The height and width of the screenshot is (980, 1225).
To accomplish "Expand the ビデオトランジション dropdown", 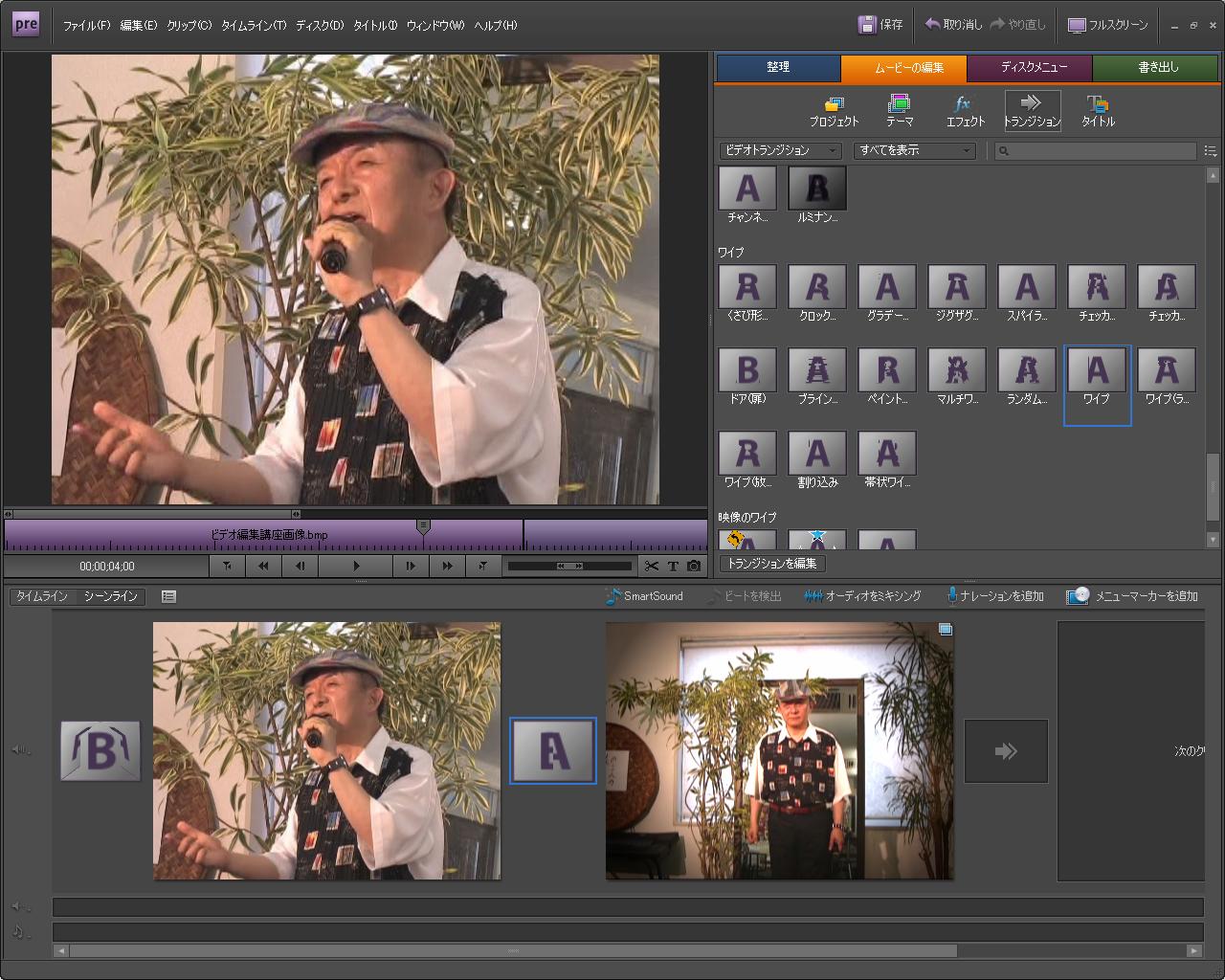I will 780,150.
